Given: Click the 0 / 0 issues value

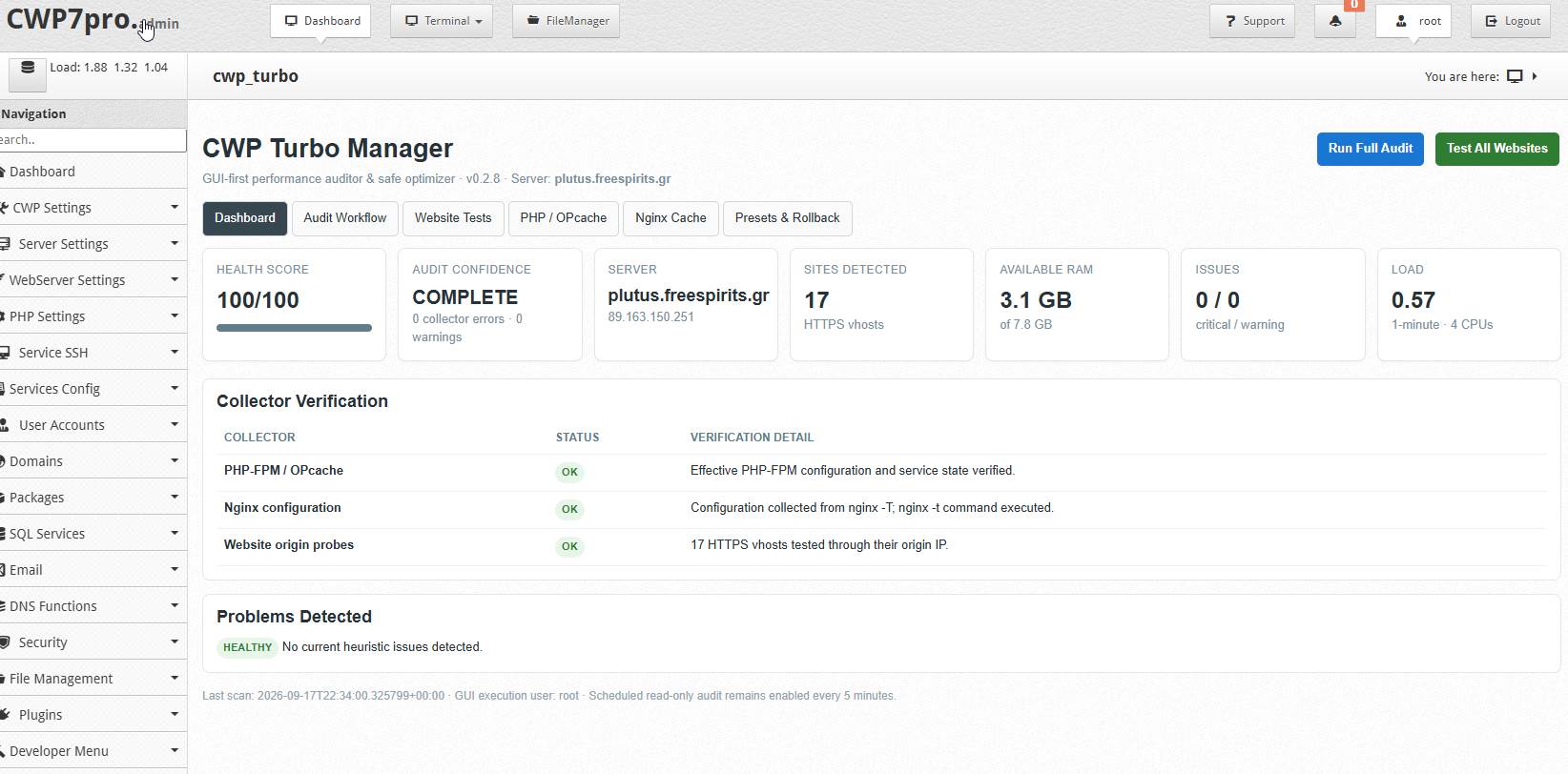Looking at the screenshot, I should tap(1218, 300).
